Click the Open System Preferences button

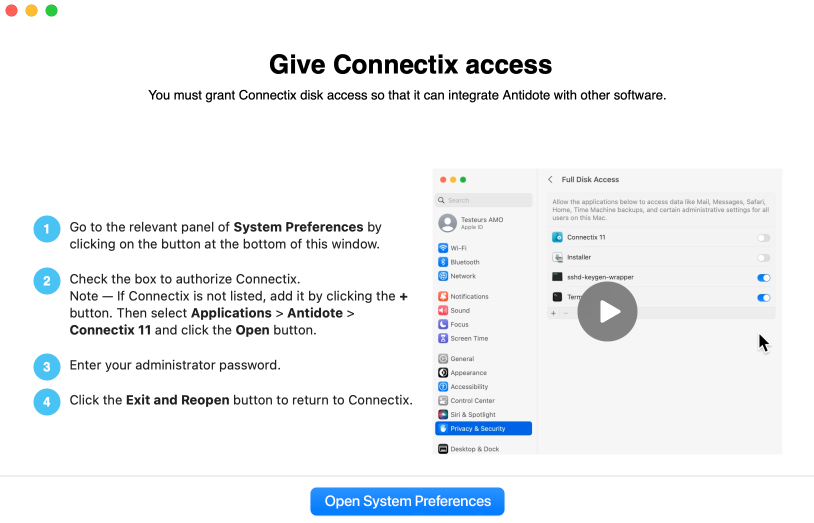click(x=407, y=501)
